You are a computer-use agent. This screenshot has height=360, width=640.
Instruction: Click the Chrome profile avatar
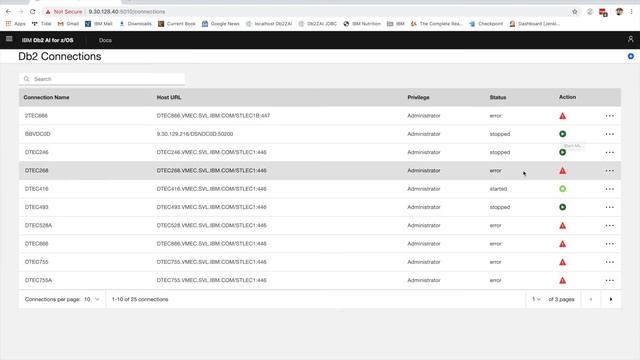point(619,11)
